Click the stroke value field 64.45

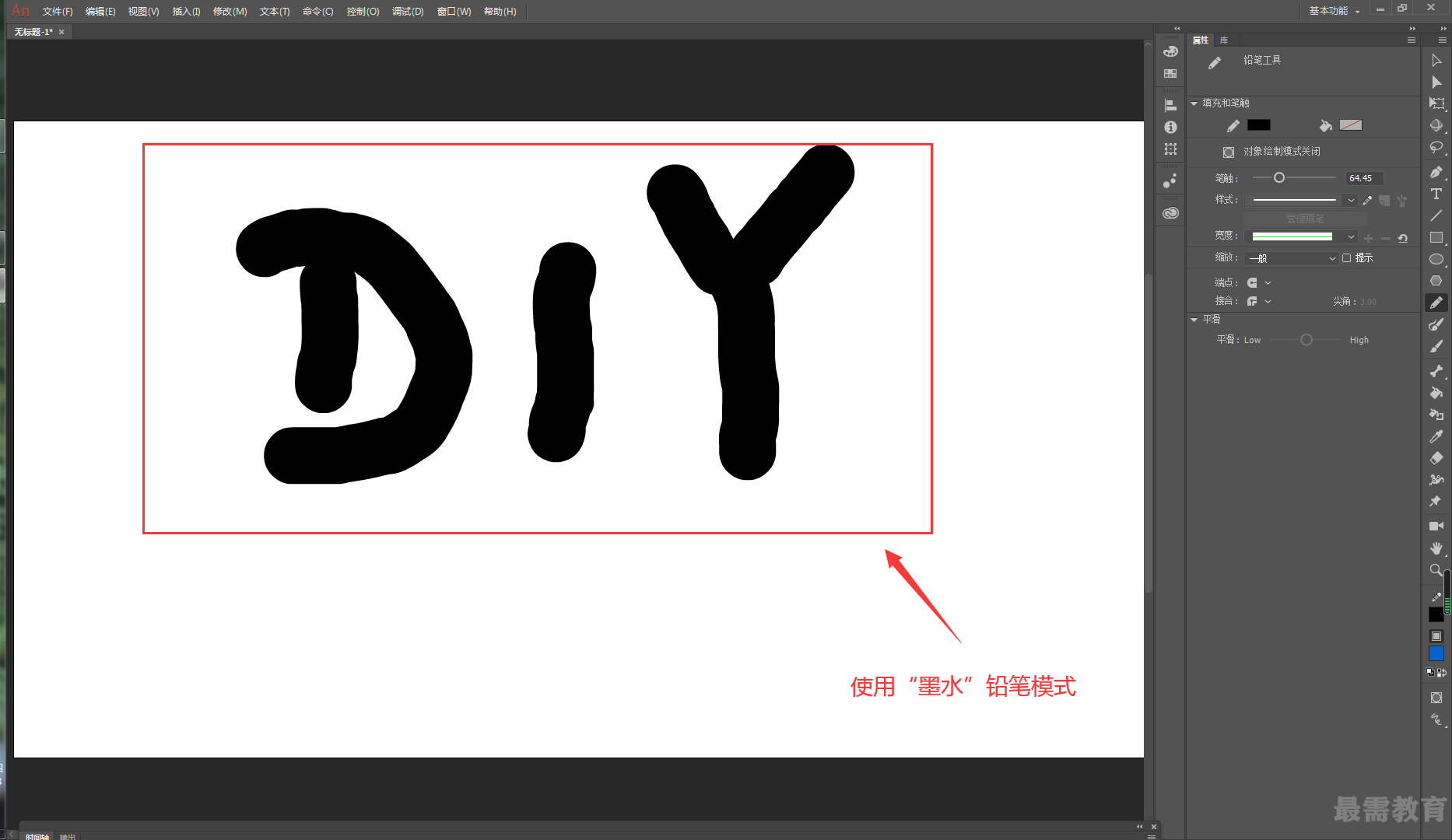[1365, 178]
